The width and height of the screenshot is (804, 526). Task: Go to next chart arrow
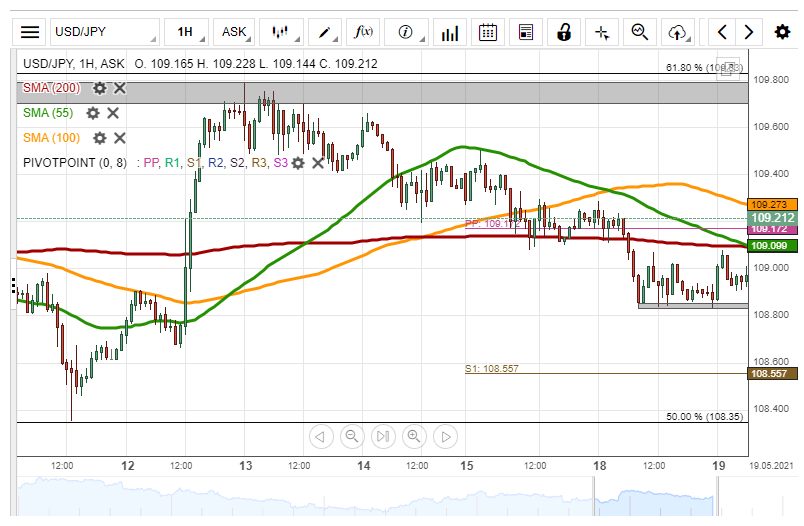click(748, 32)
